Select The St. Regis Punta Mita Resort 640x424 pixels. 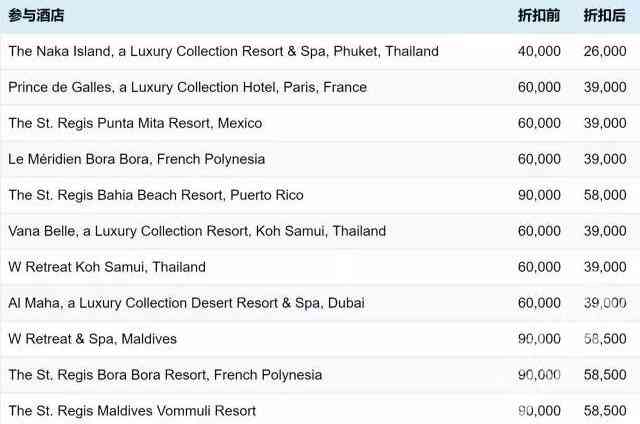coord(135,123)
